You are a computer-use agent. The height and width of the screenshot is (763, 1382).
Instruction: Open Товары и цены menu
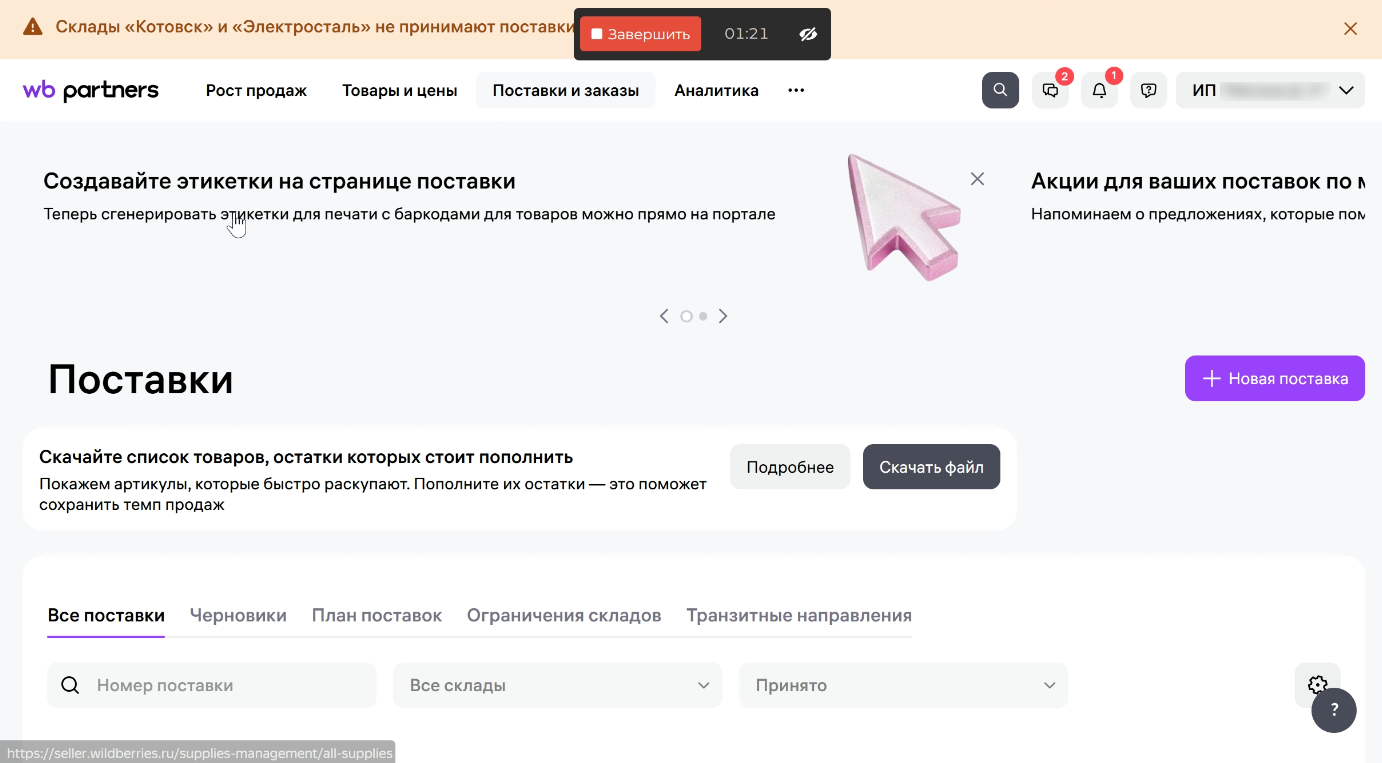[x=400, y=90]
